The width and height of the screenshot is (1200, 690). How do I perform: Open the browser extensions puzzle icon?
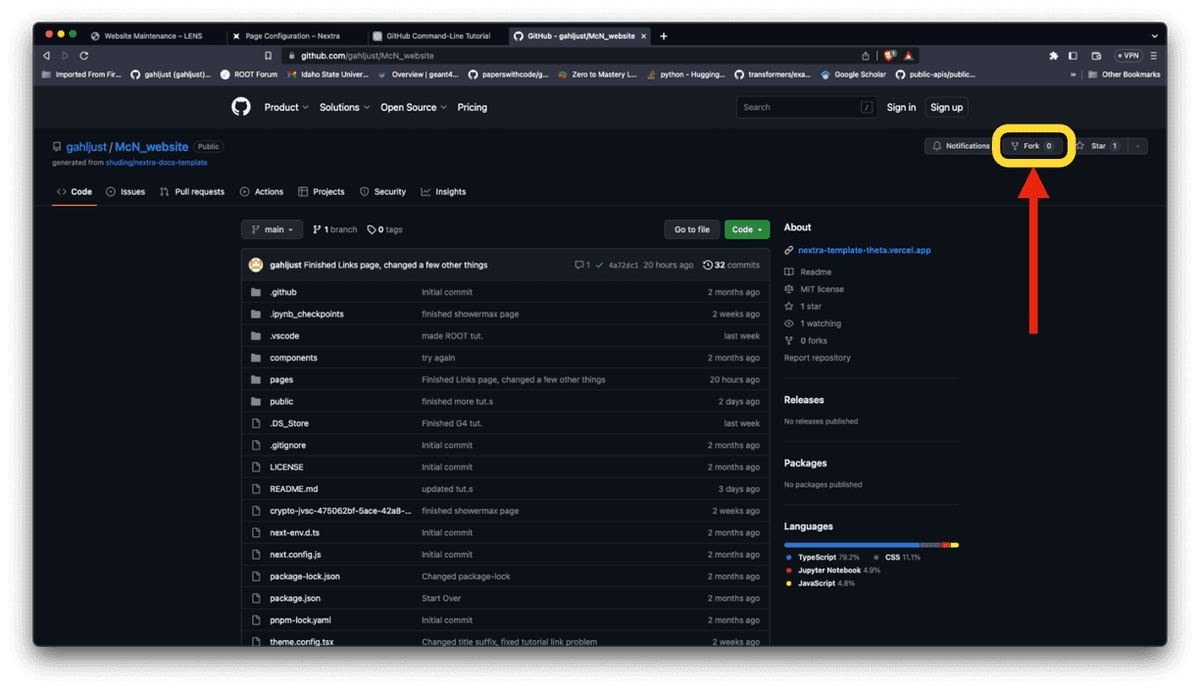pos(1053,56)
